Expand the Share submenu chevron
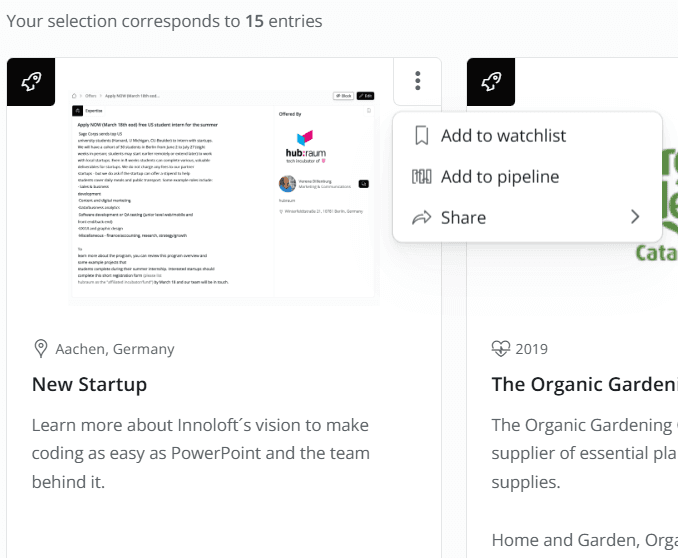This screenshot has height=558, width=678. click(x=635, y=218)
